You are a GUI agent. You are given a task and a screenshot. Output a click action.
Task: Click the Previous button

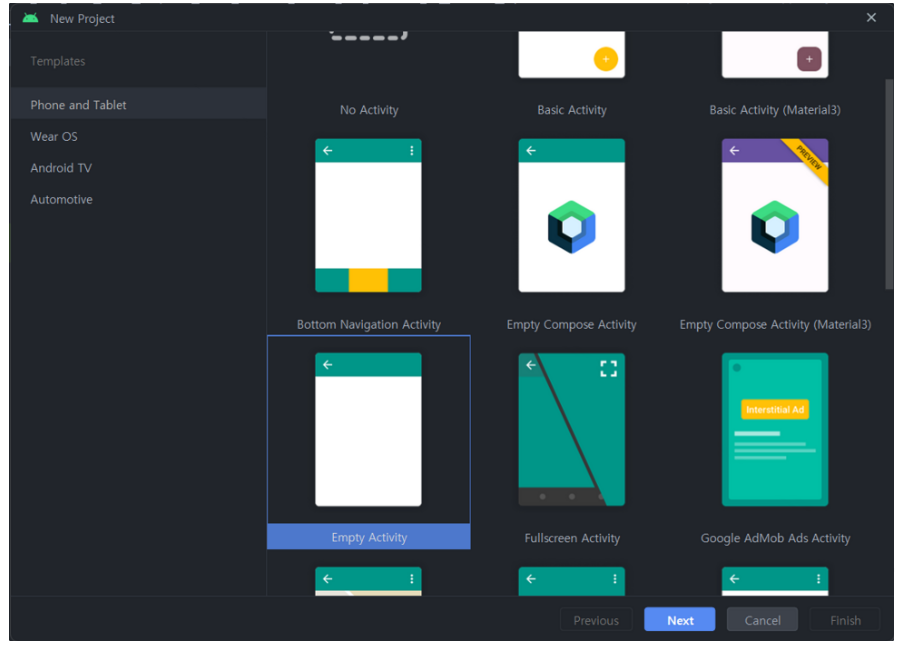[x=596, y=620]
